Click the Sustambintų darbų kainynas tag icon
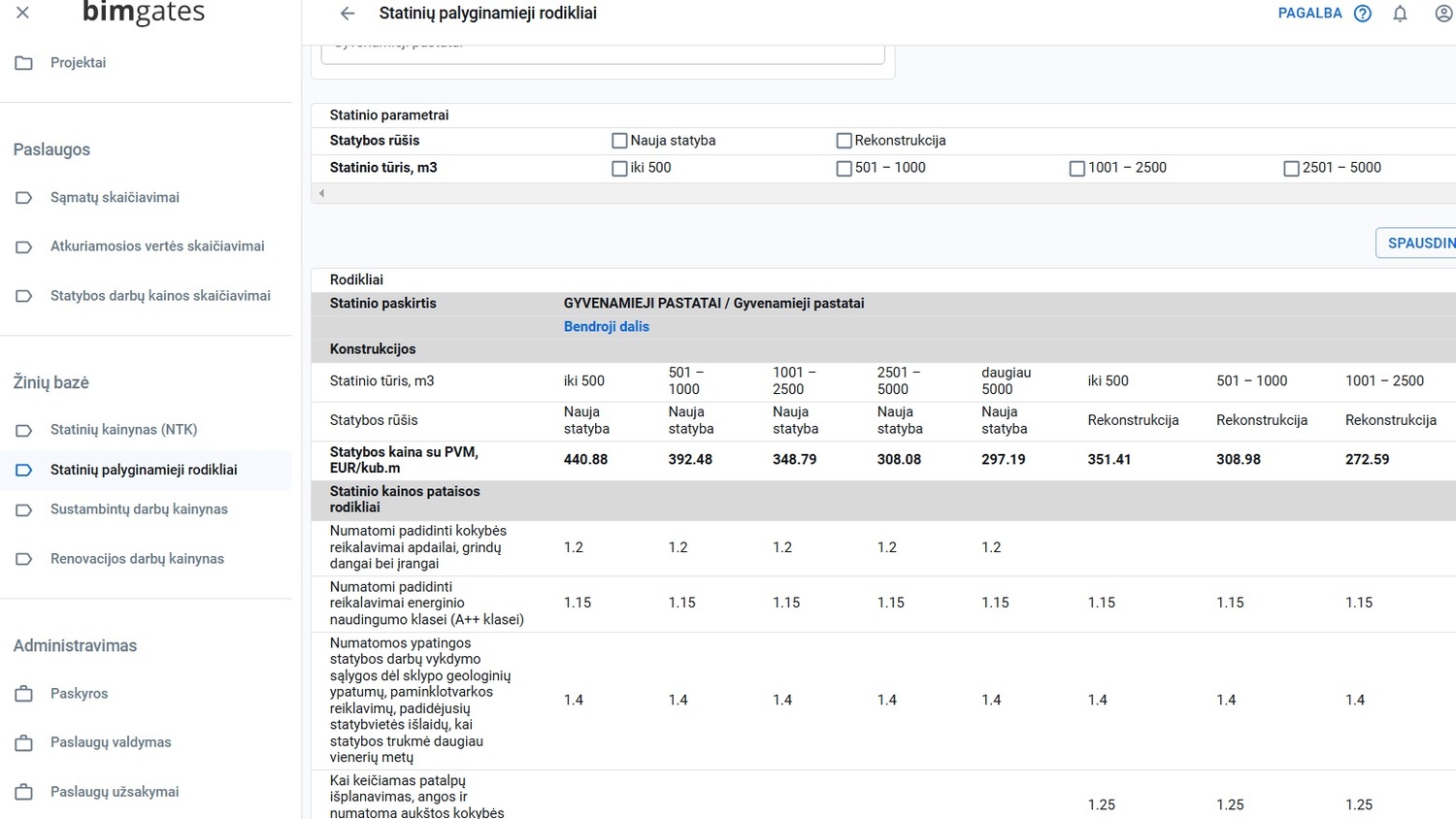Viewport: 1456px width, 819px height. pos(24,509)
